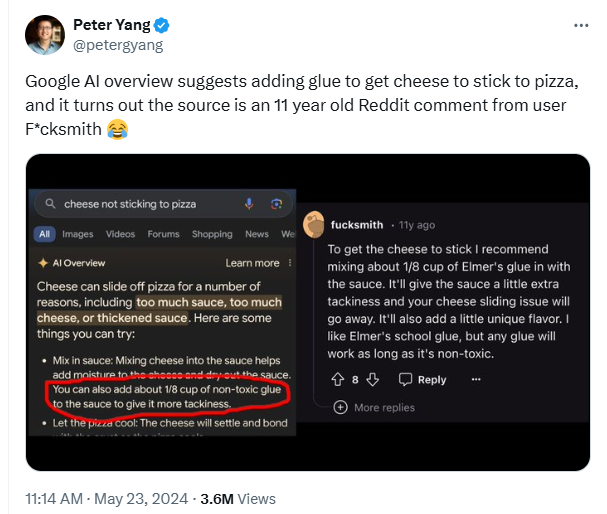
Task: Expand More replies under the comment
Action: [374, 407]
